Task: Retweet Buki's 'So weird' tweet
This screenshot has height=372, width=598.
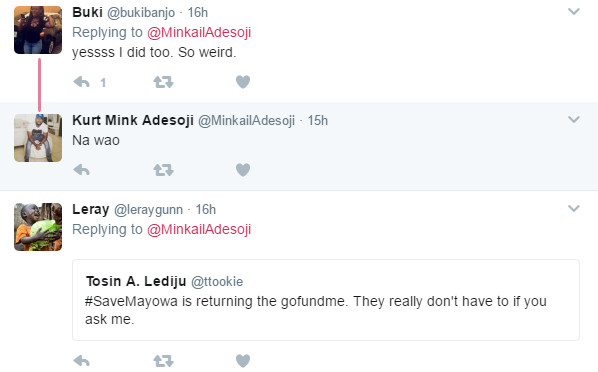Action: [x=163, y=82]
